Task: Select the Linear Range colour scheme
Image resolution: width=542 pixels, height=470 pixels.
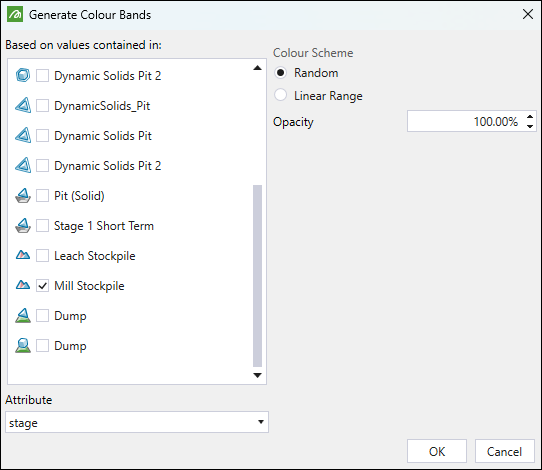Action: tap(280, 95)
